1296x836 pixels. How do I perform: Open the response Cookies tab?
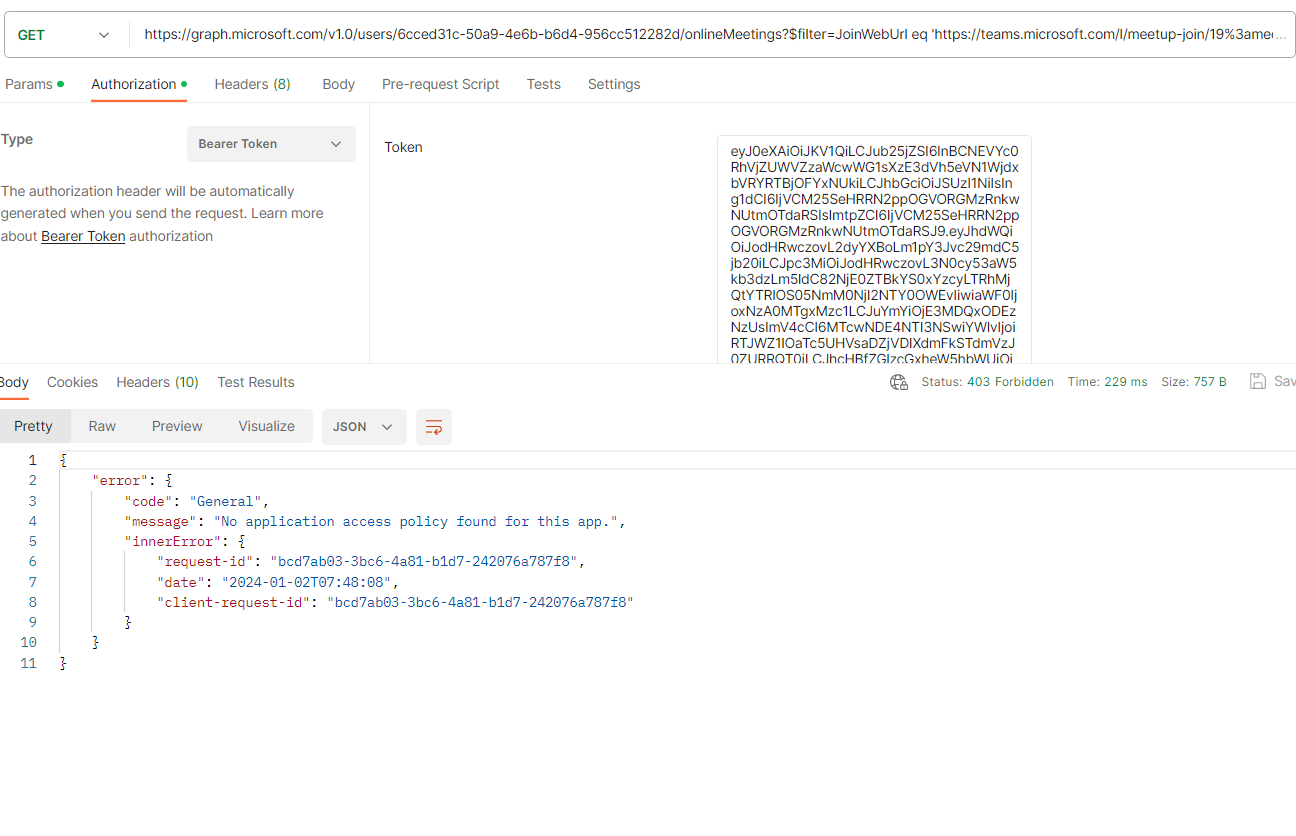tap(72, 382)
